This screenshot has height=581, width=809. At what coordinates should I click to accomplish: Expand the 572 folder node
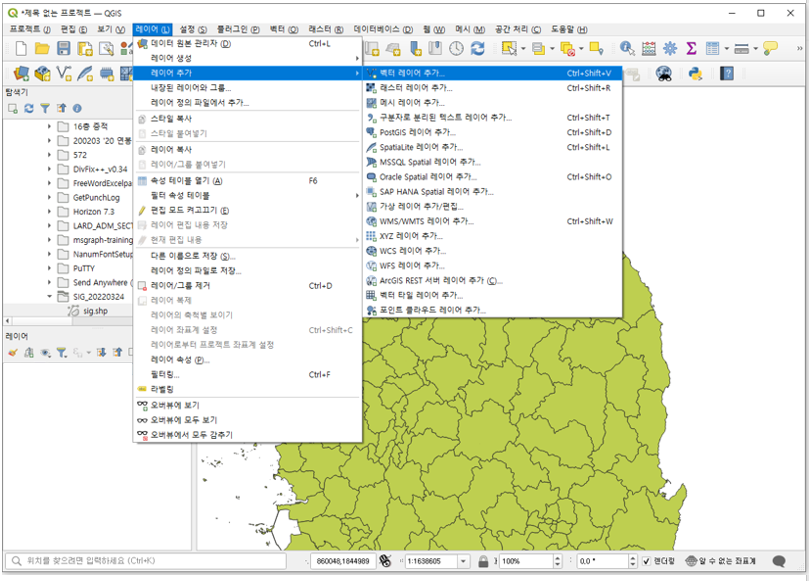coord(50,154)
